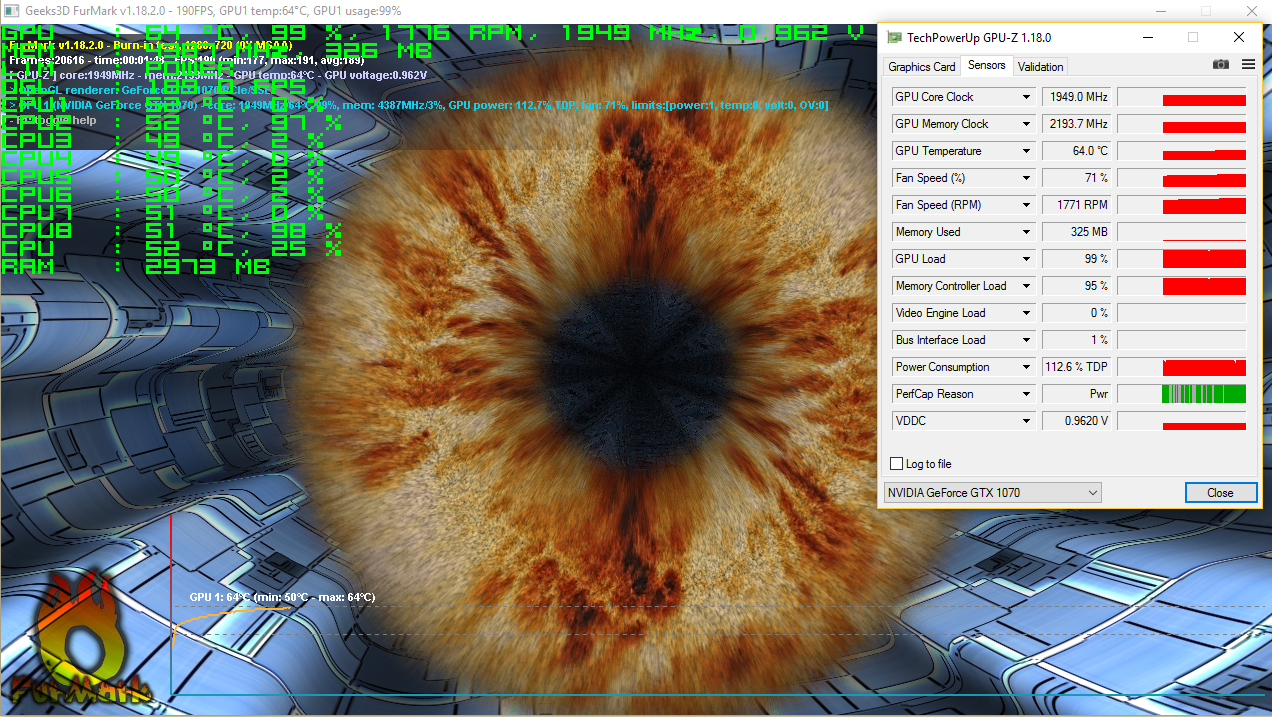Click the GPU-Z screenshot camera icon
Viewport: 1272px width, 717px height.
(1220, 65)
